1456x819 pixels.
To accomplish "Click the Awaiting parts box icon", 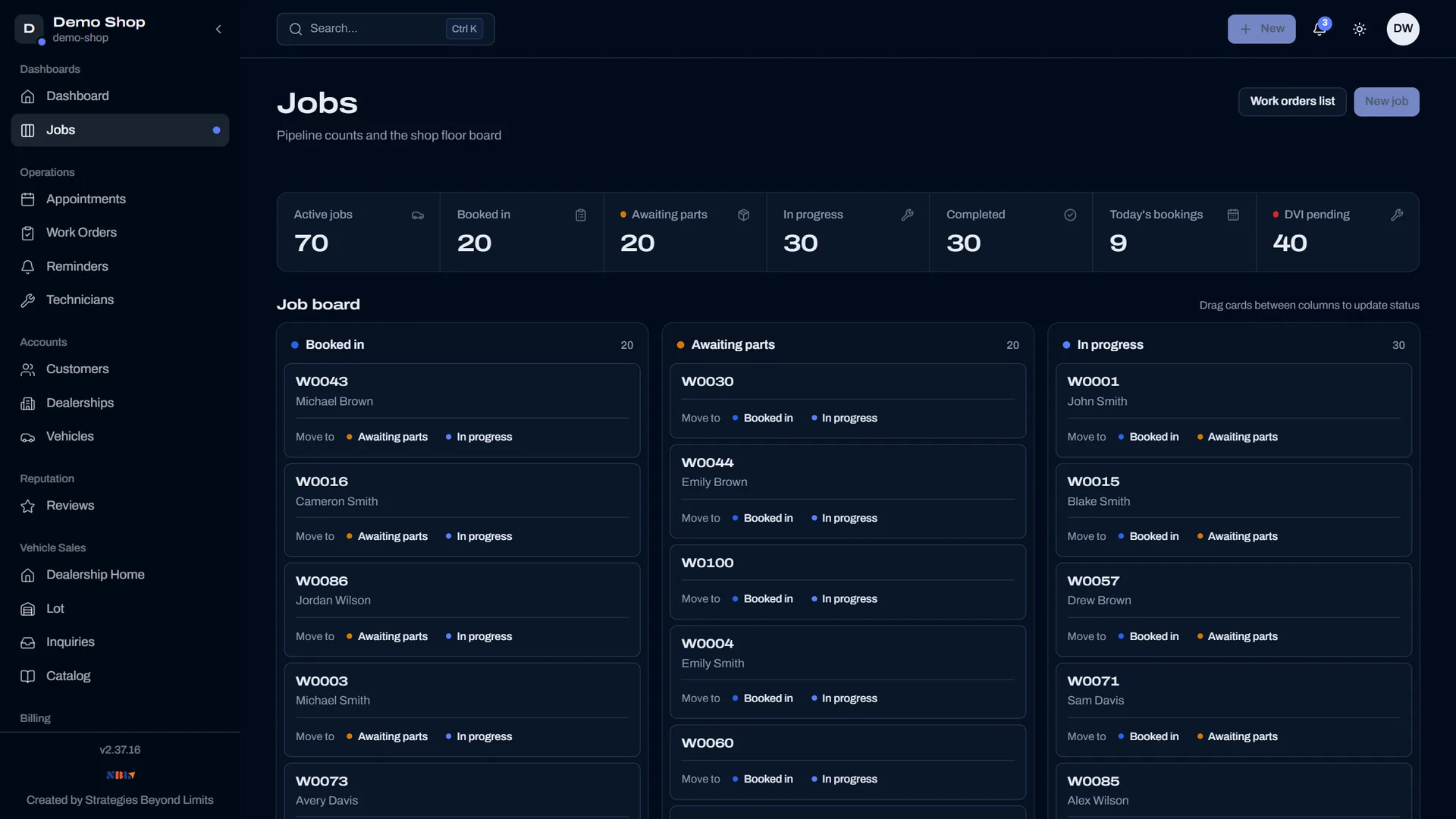I will tap(744, 215).
